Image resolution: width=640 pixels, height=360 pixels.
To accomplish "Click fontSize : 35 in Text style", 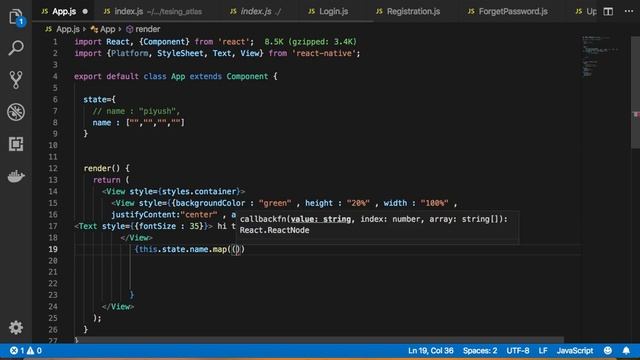I will click(x=169, y=226).
